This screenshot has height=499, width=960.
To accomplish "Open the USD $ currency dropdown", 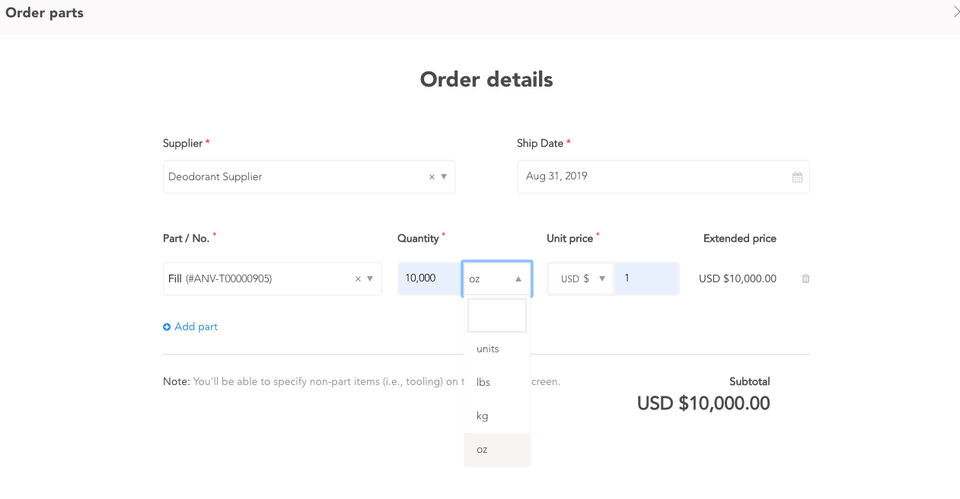I will coord(581,279).
